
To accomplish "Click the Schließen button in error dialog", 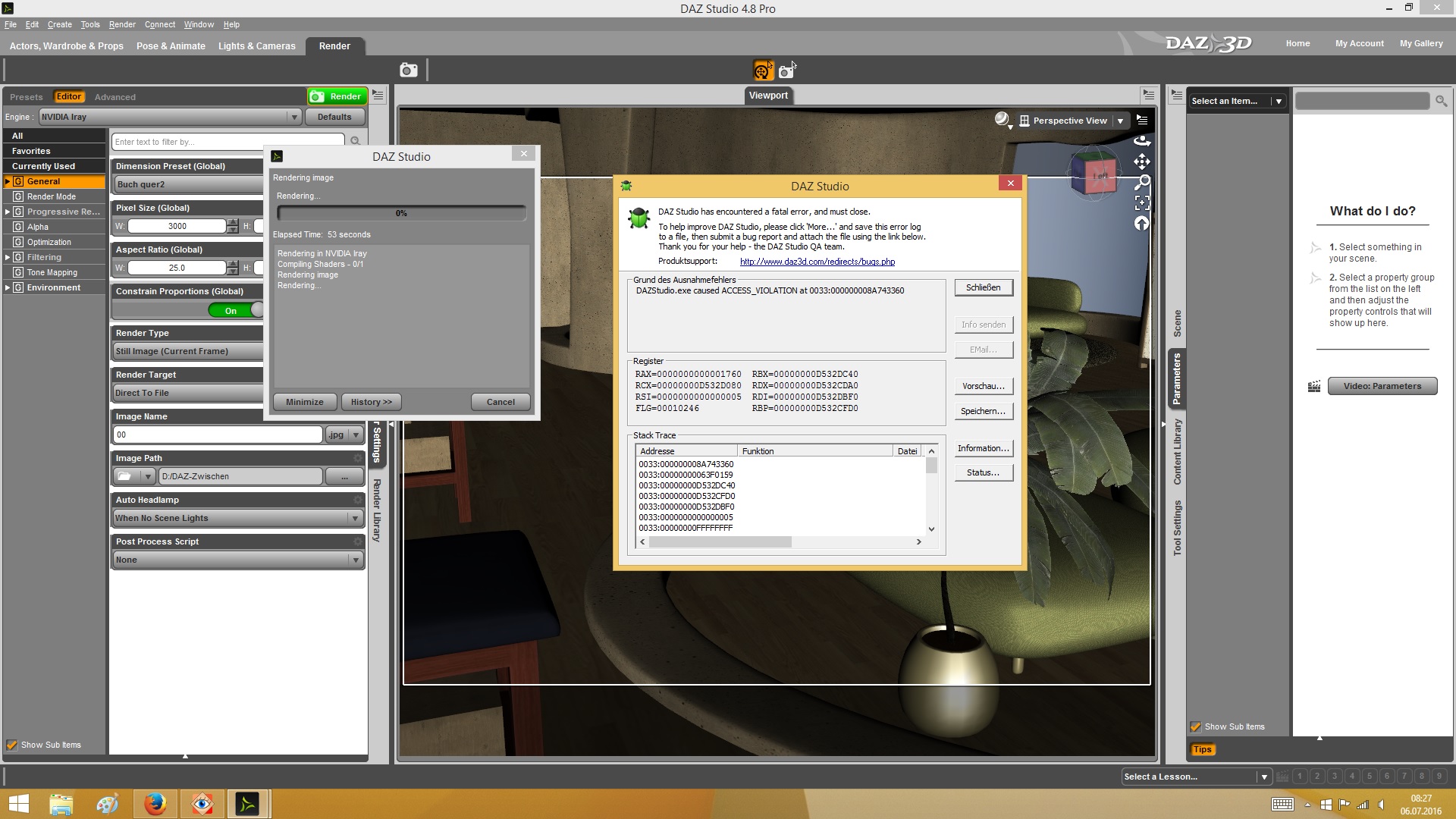I will tap(983, 287).
